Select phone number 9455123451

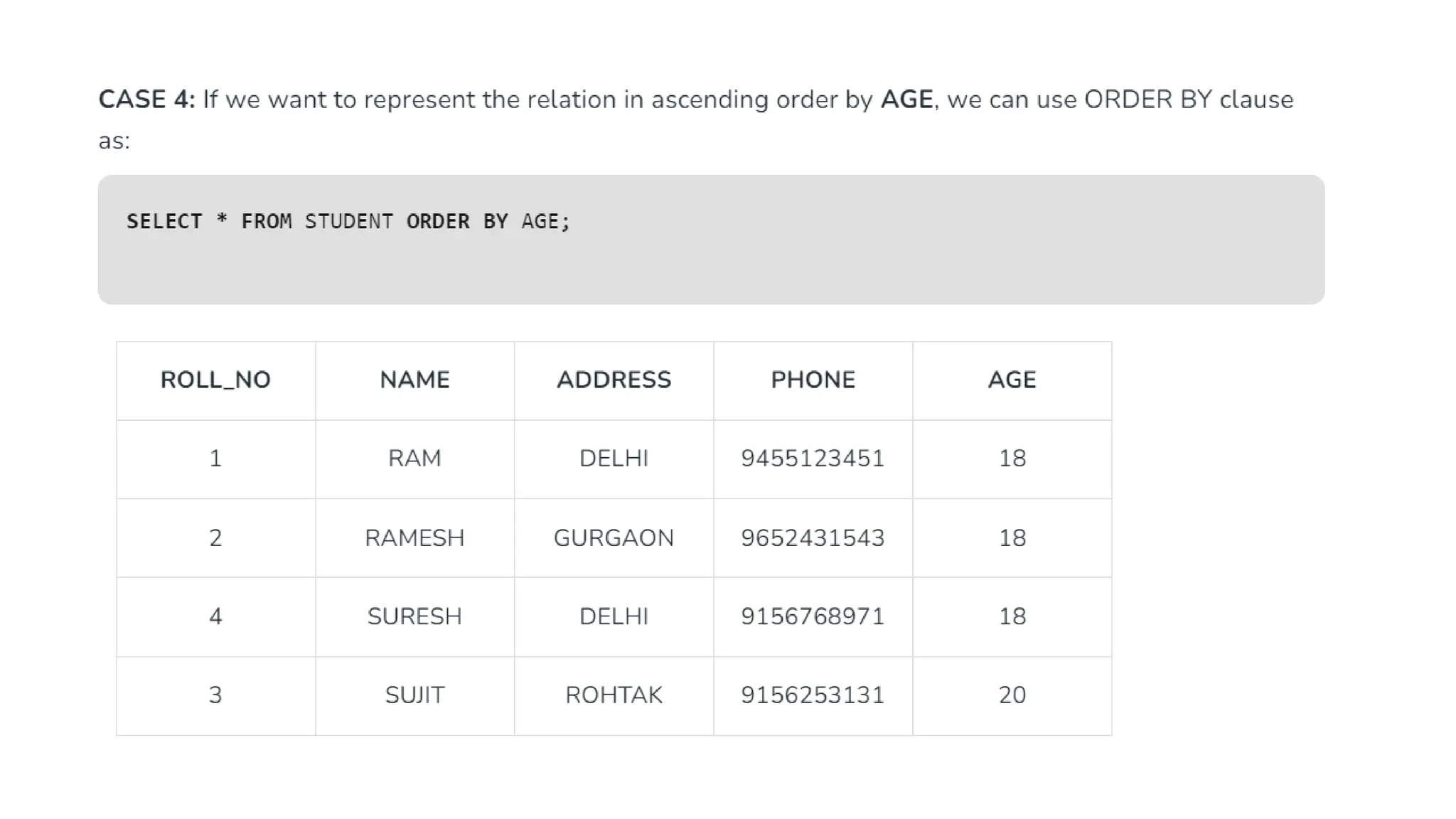tap(813, 459)
